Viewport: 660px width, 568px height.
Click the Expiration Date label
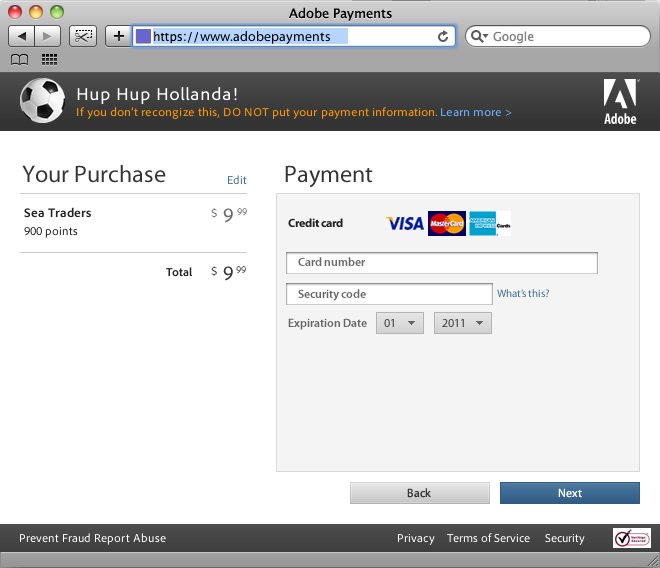[327, 323]
